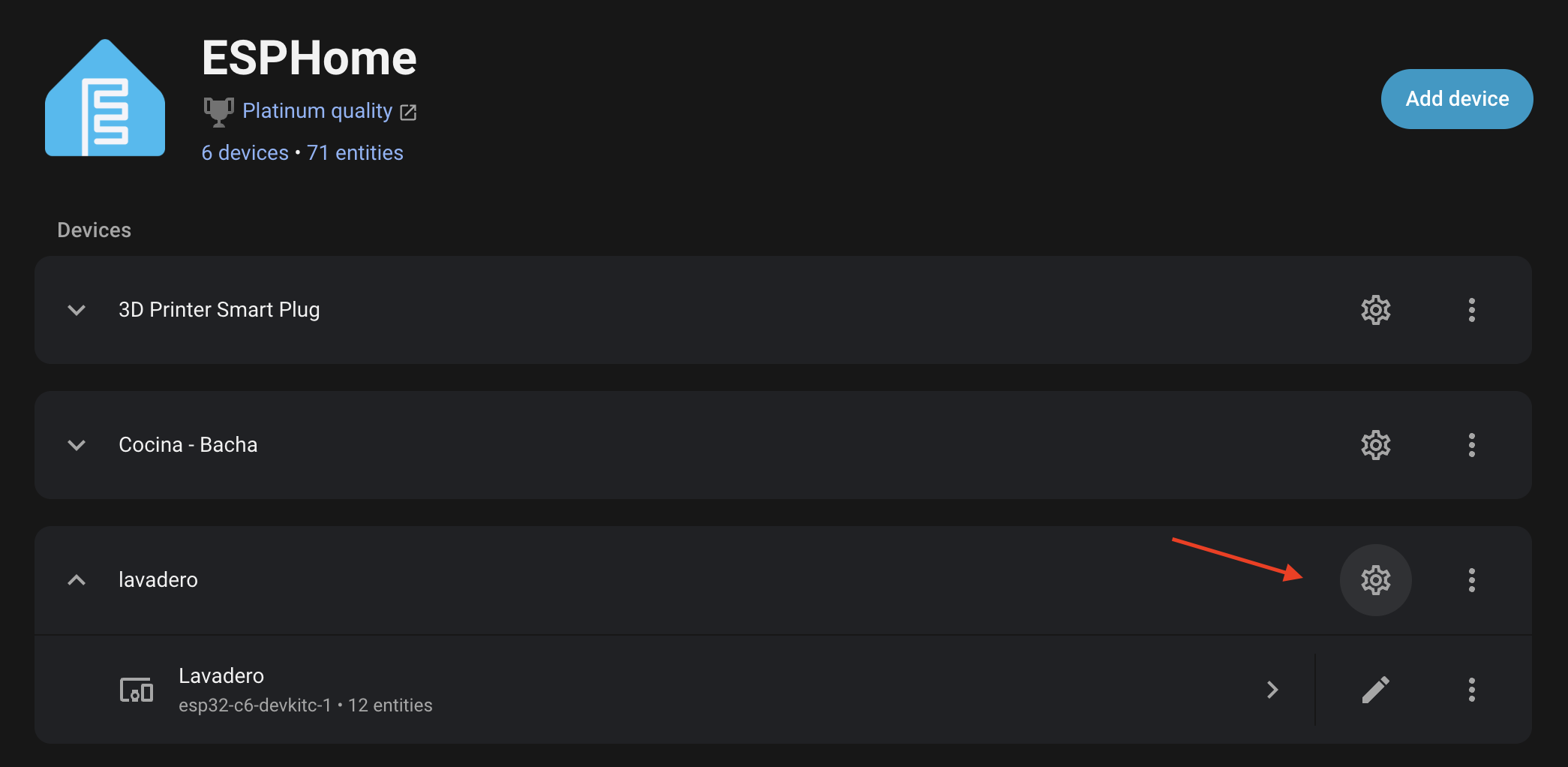Click the device icon beside Lavadero
The width and height of the screenshot is (1568, 767).
tap(137, 690)
